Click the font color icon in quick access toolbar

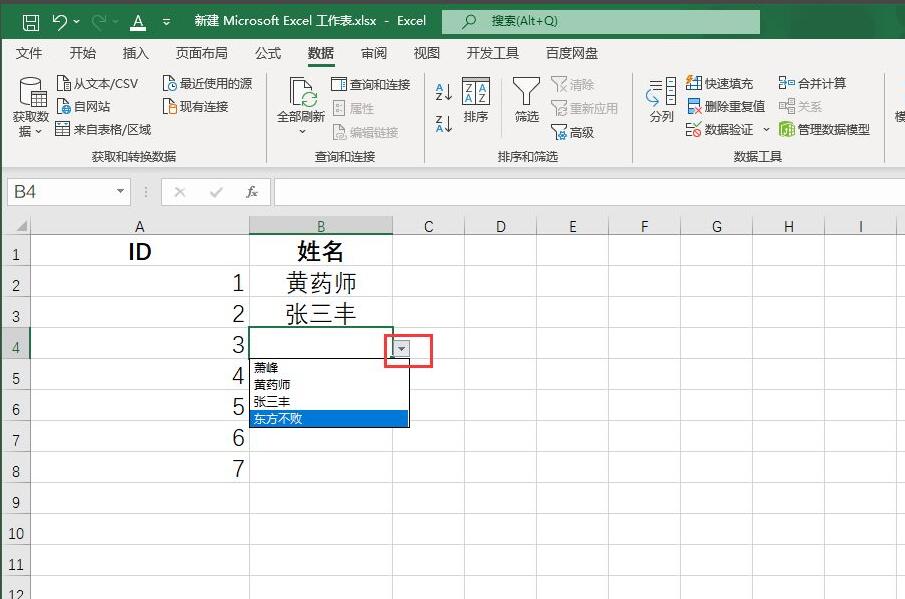(135, 20)
